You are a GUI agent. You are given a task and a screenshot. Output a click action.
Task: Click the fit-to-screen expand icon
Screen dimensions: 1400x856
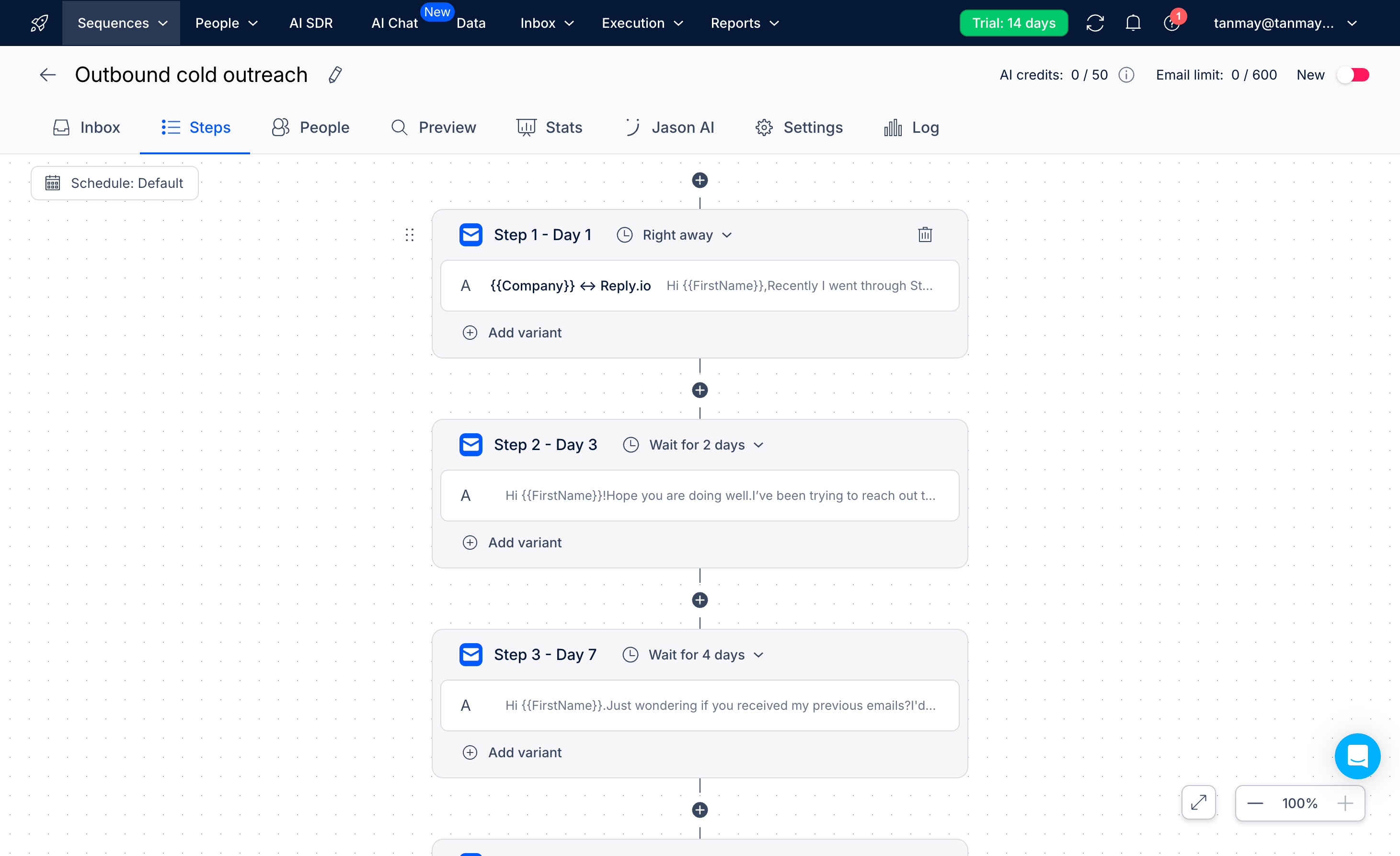click(x=1198, y=803)
